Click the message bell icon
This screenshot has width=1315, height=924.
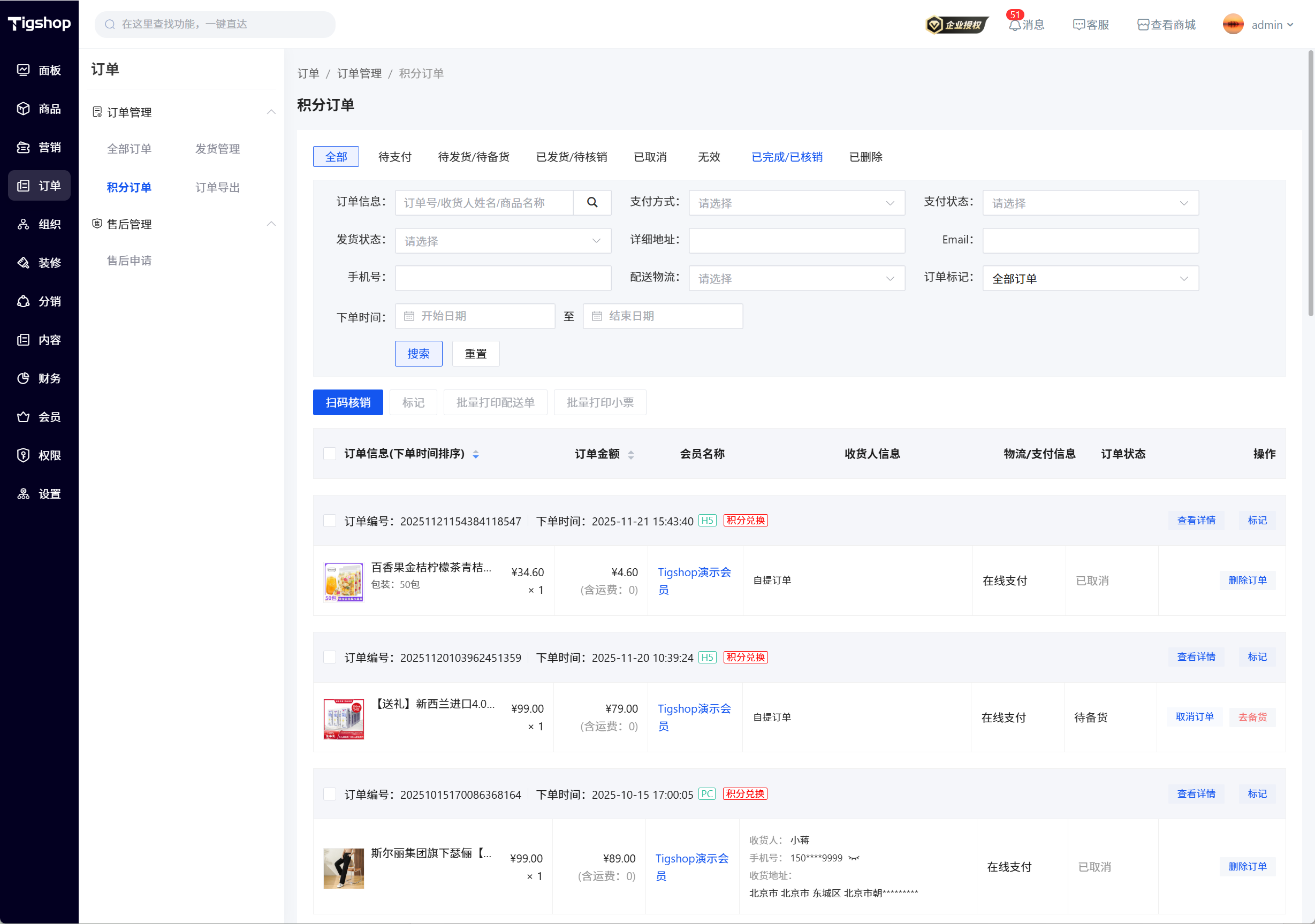point(1014,25)
